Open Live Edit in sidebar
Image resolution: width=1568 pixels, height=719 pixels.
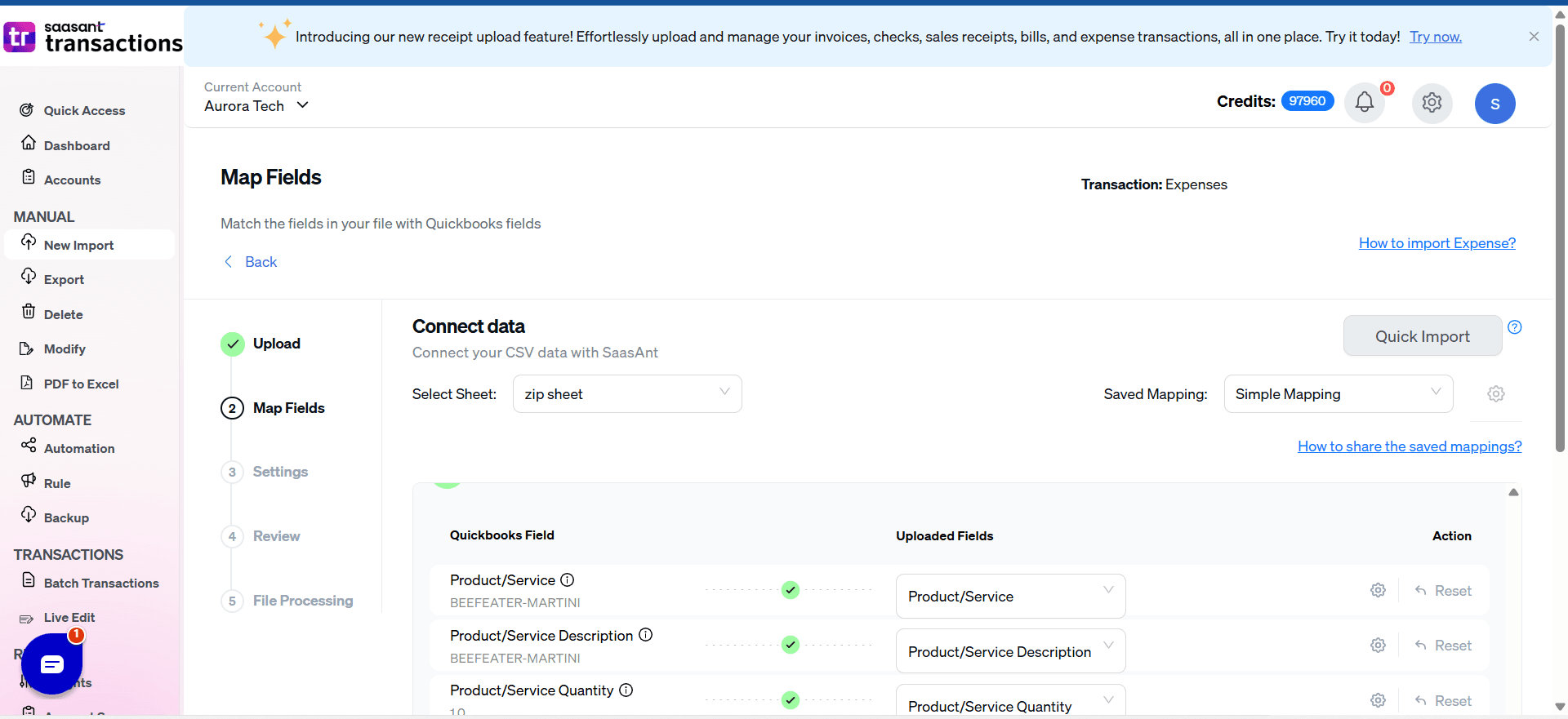[69, 617]
